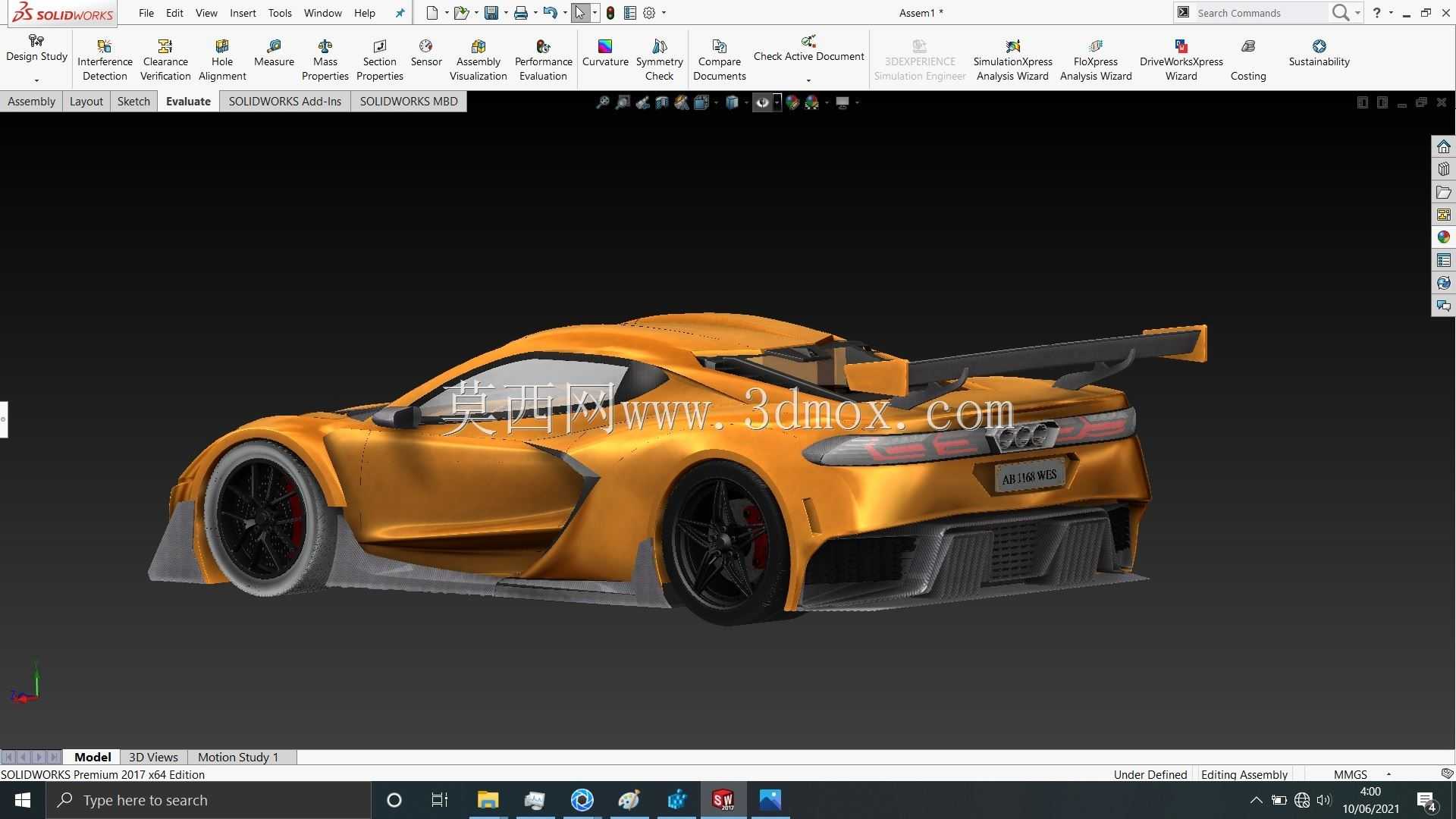Open the Insert menu

point(243,13)
